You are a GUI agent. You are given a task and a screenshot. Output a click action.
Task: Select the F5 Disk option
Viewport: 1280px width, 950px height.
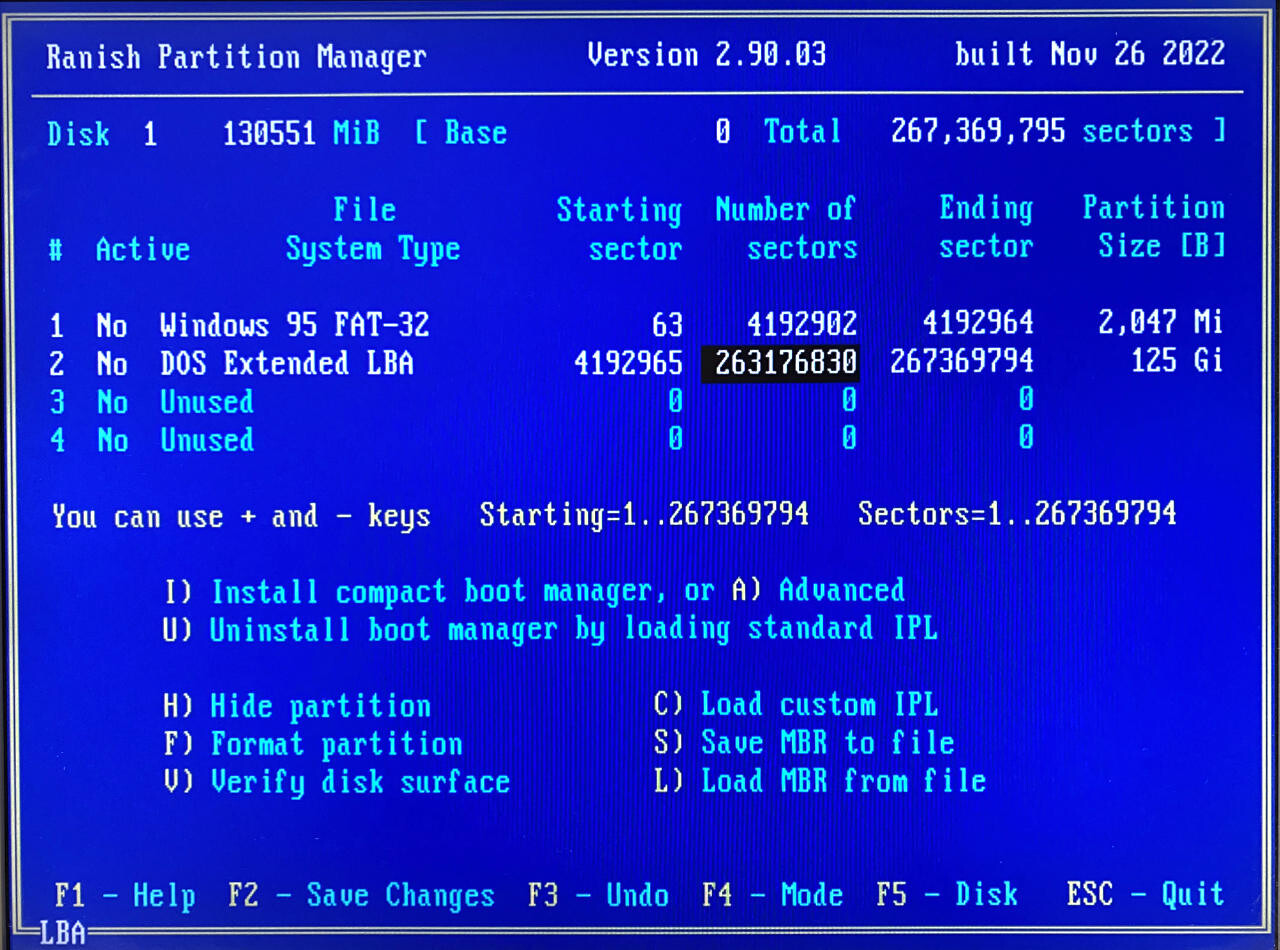(x=946, y=894)
